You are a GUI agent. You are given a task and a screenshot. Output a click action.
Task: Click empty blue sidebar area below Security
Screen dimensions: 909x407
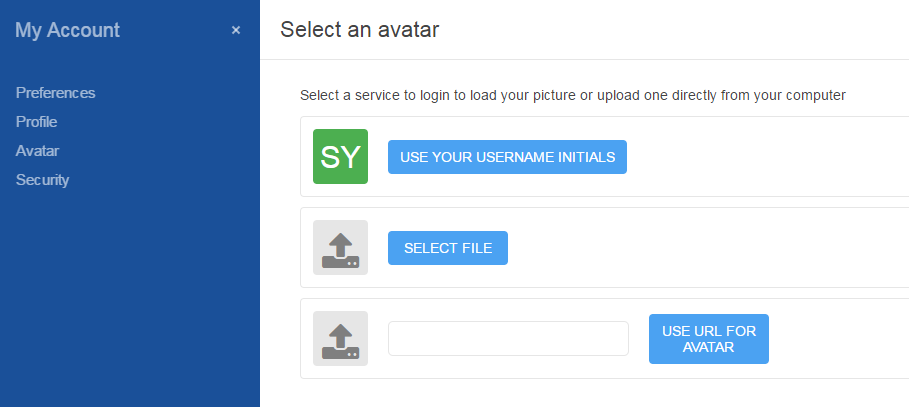pos(130,300)
